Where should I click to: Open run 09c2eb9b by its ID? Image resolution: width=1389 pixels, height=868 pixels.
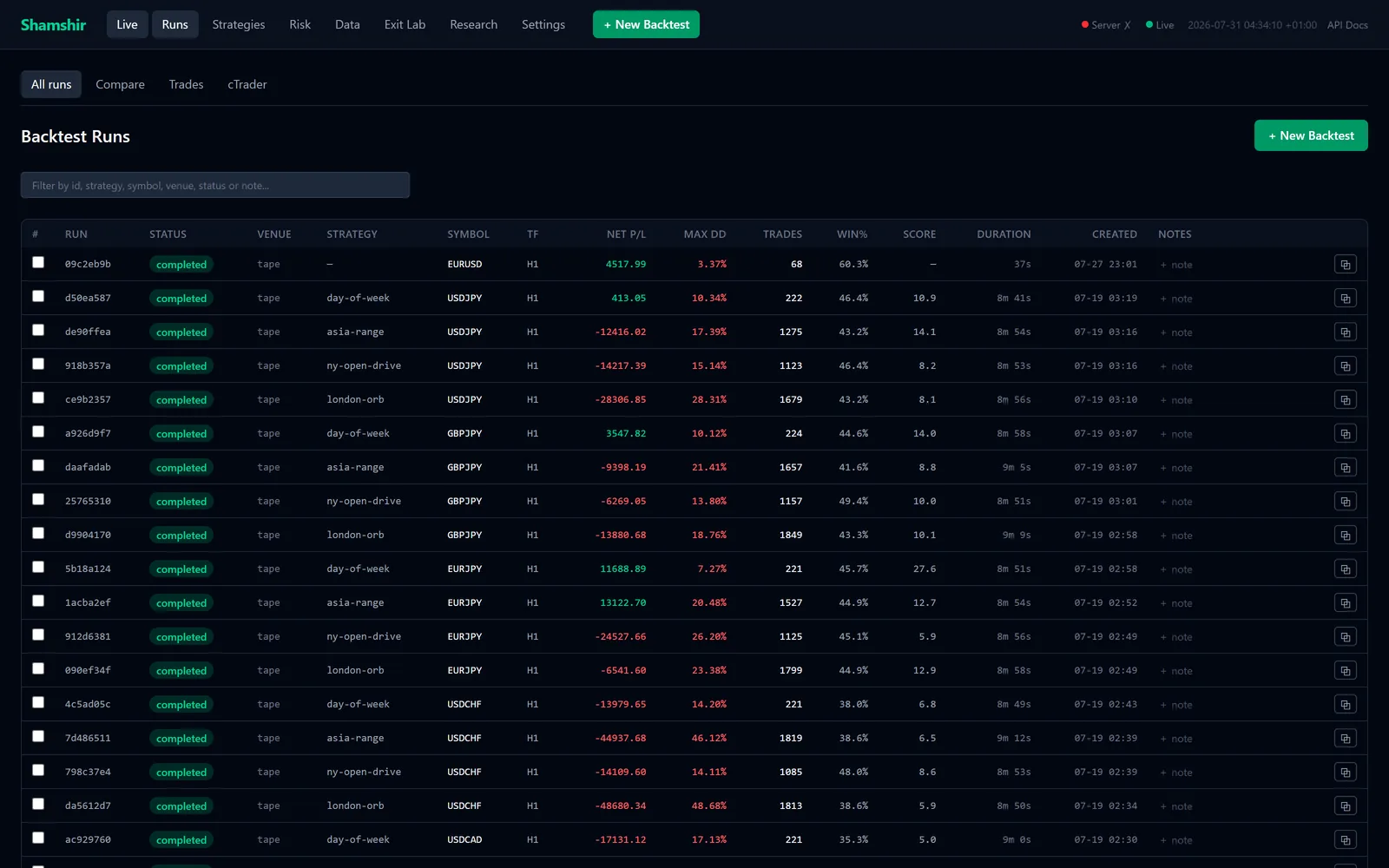tap(88, 264)
